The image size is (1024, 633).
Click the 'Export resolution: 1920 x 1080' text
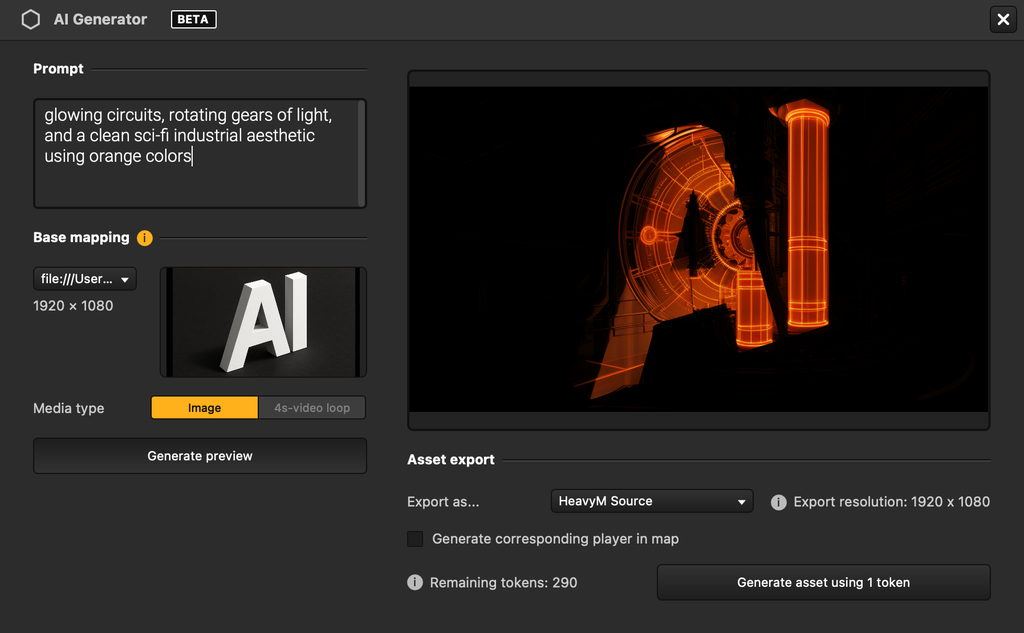[891, 502]
